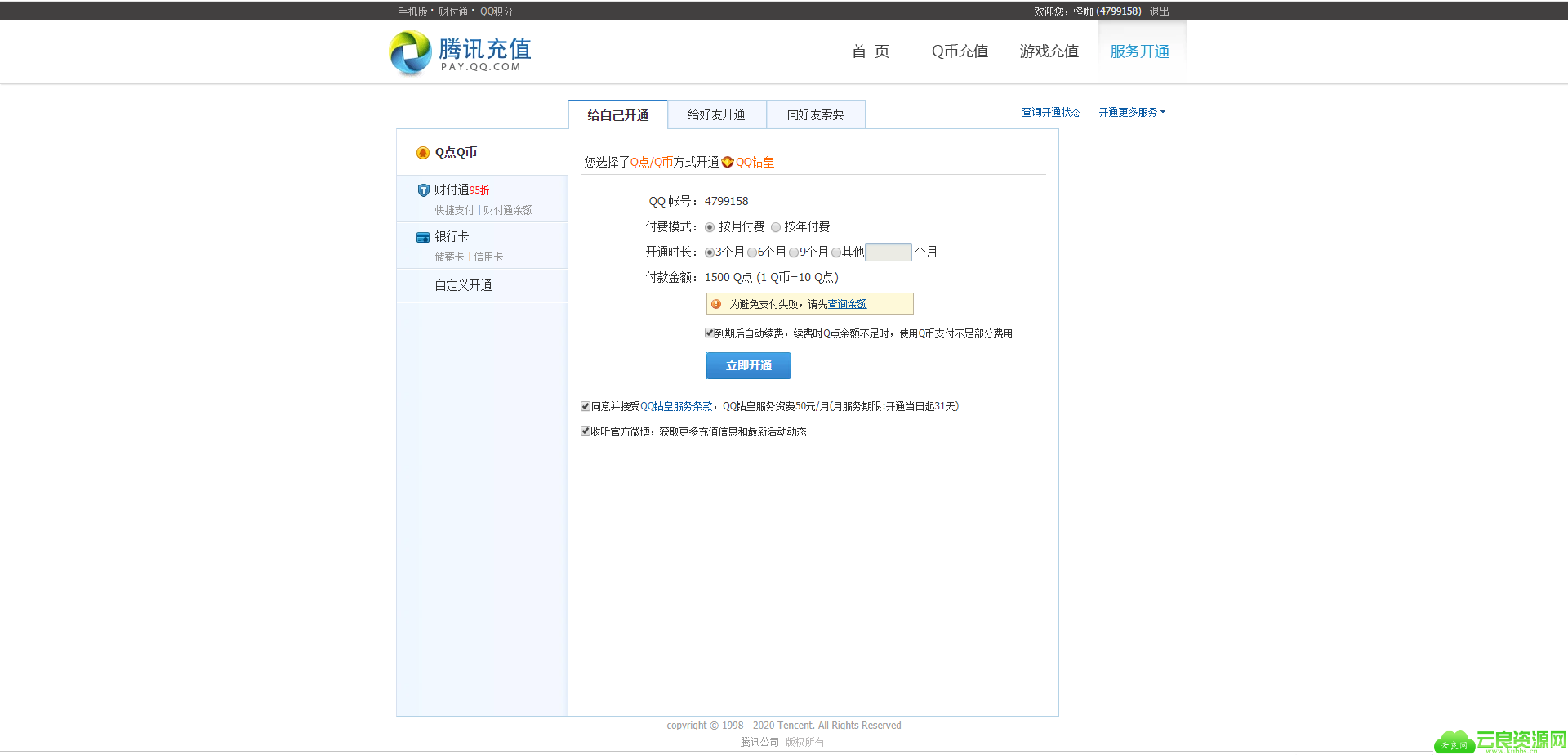Choose 9个月 duration

tap(794, 252)
